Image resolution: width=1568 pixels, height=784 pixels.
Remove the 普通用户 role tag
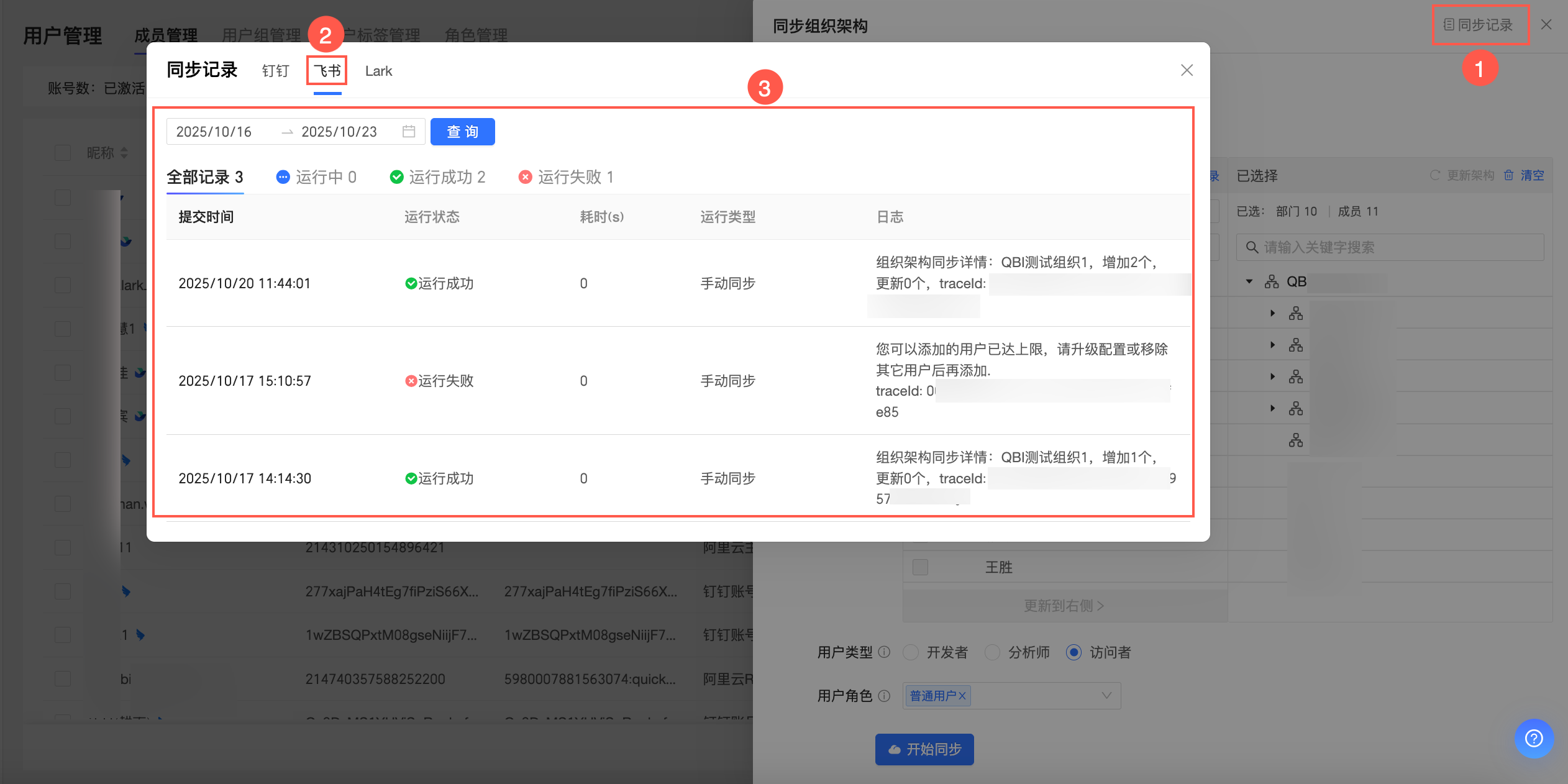962,696
